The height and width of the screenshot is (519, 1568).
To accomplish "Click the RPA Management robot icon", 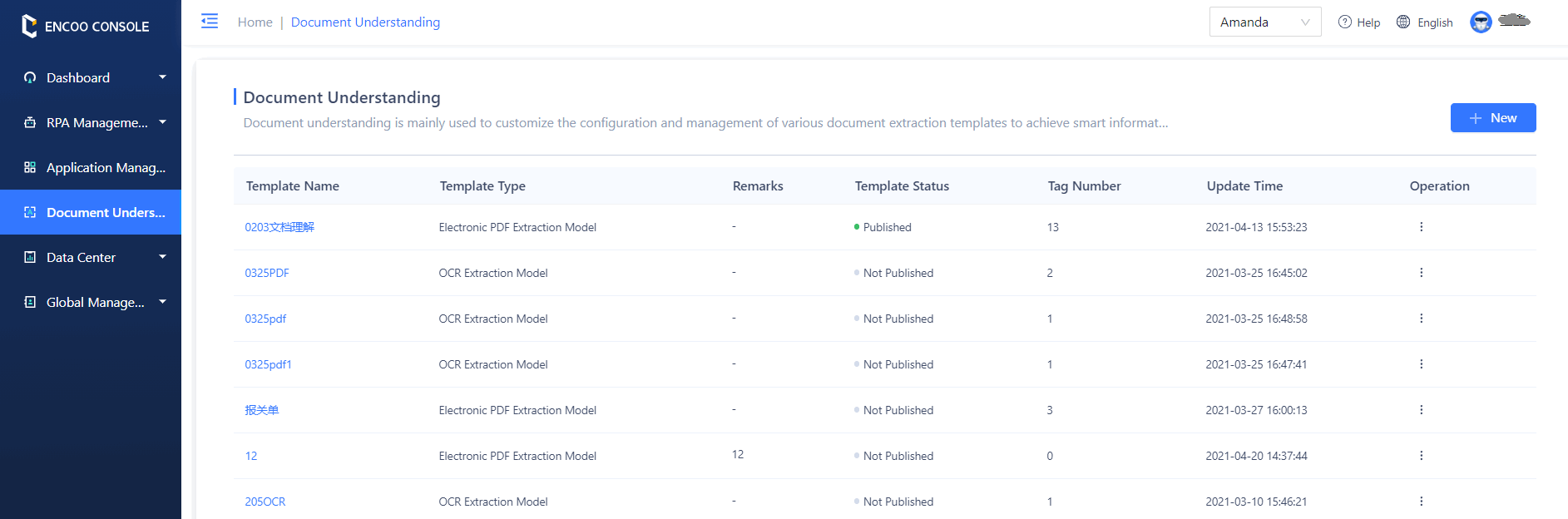I will [30, 122].
